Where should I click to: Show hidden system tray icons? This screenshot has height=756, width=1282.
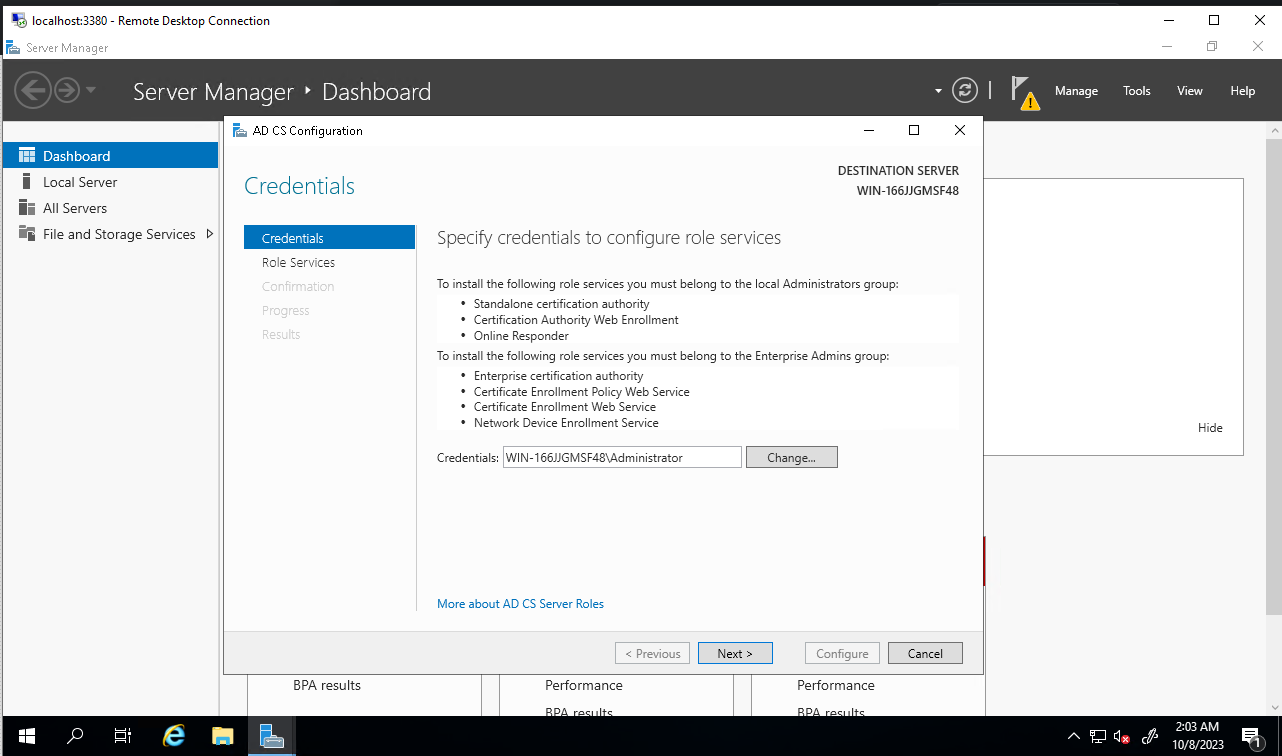pyautogui.click(x=1073, y=737)
